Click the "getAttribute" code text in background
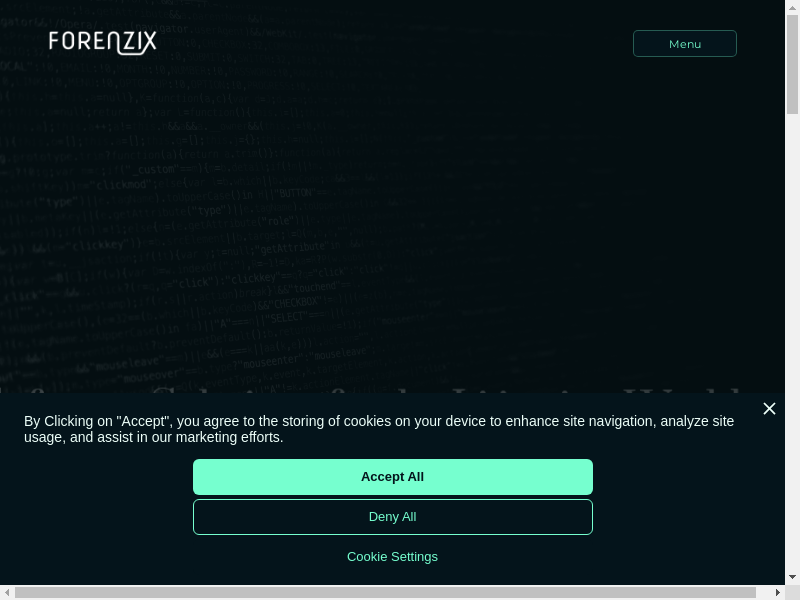800x600 pixels. coord(292,246)
